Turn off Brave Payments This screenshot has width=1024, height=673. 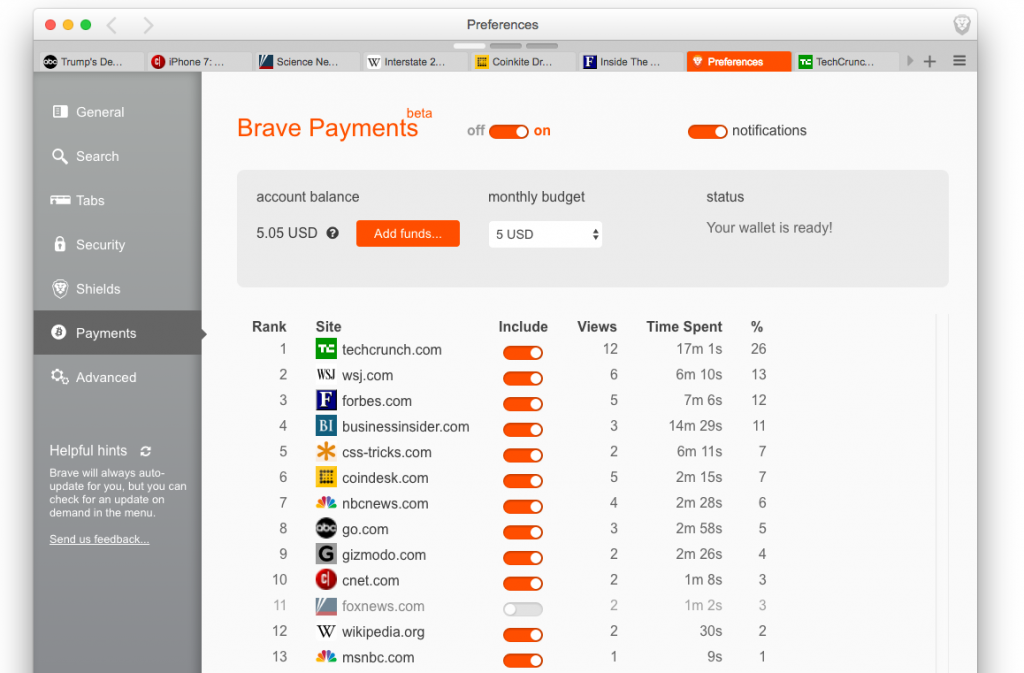pyautogui.click(x=509, y=130)
